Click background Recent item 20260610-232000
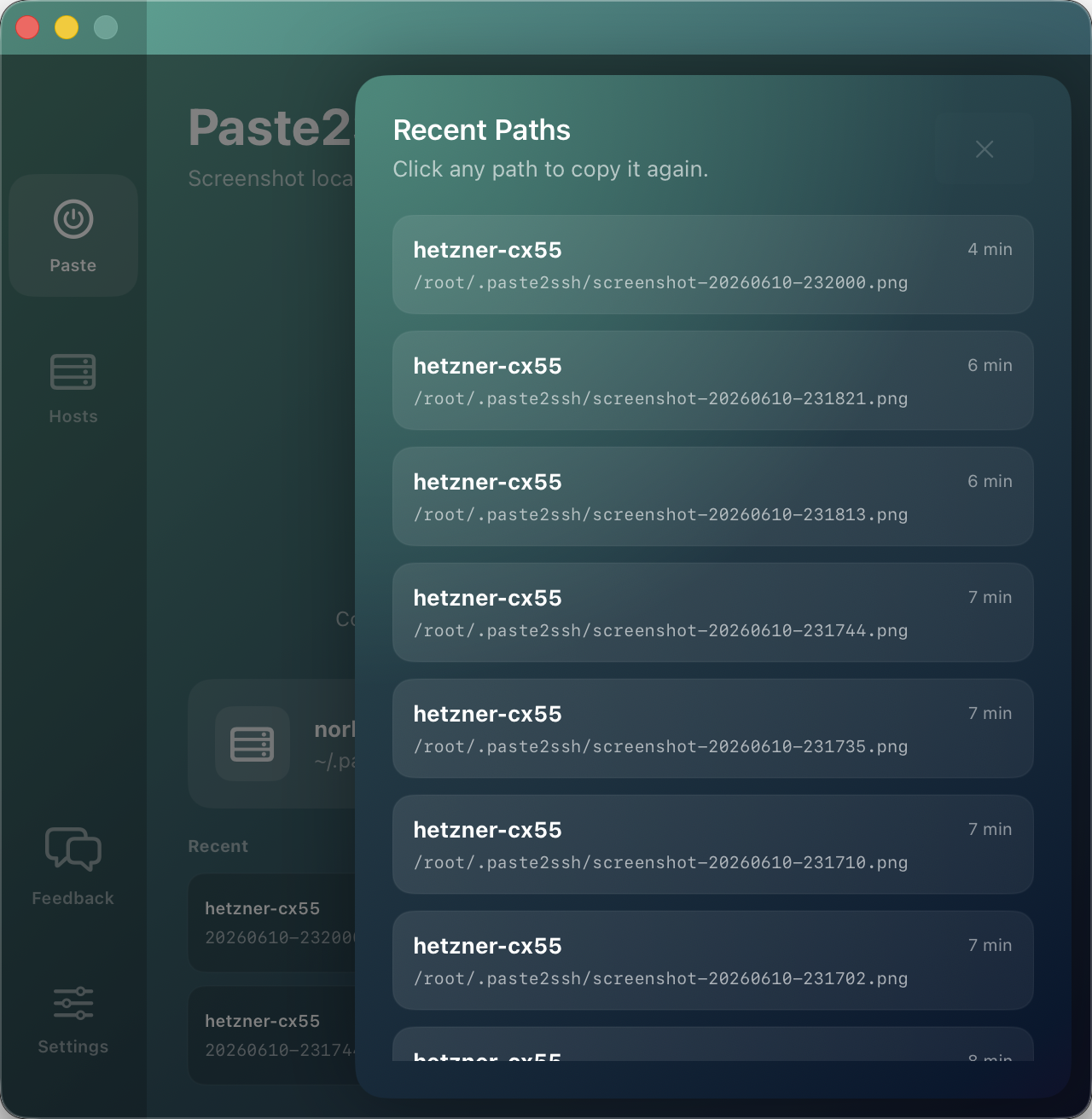This screenshot has width=1092, height=1119. 271,923
